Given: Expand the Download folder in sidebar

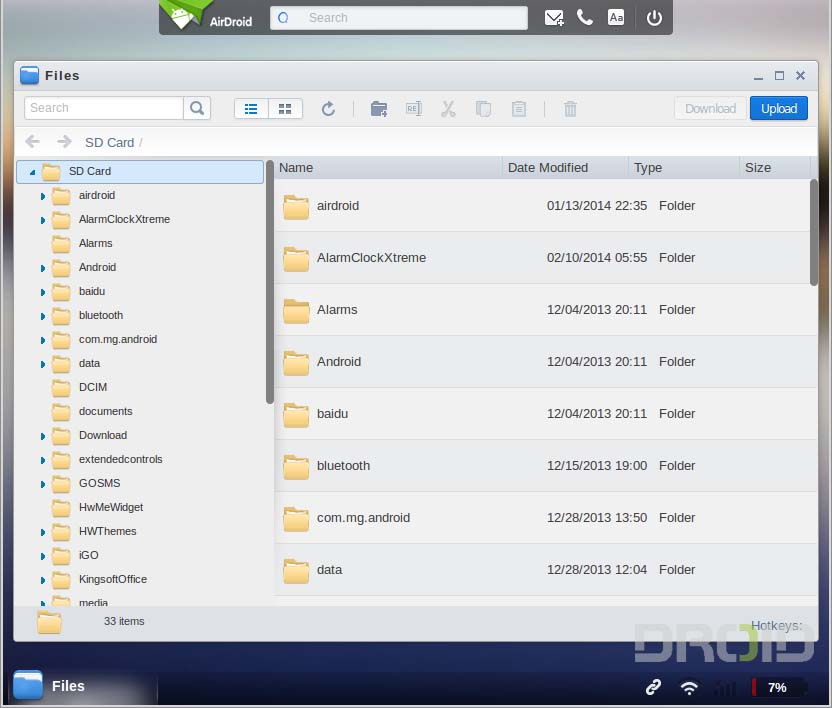Looking at the screenshot, I should tap(42, 436).
